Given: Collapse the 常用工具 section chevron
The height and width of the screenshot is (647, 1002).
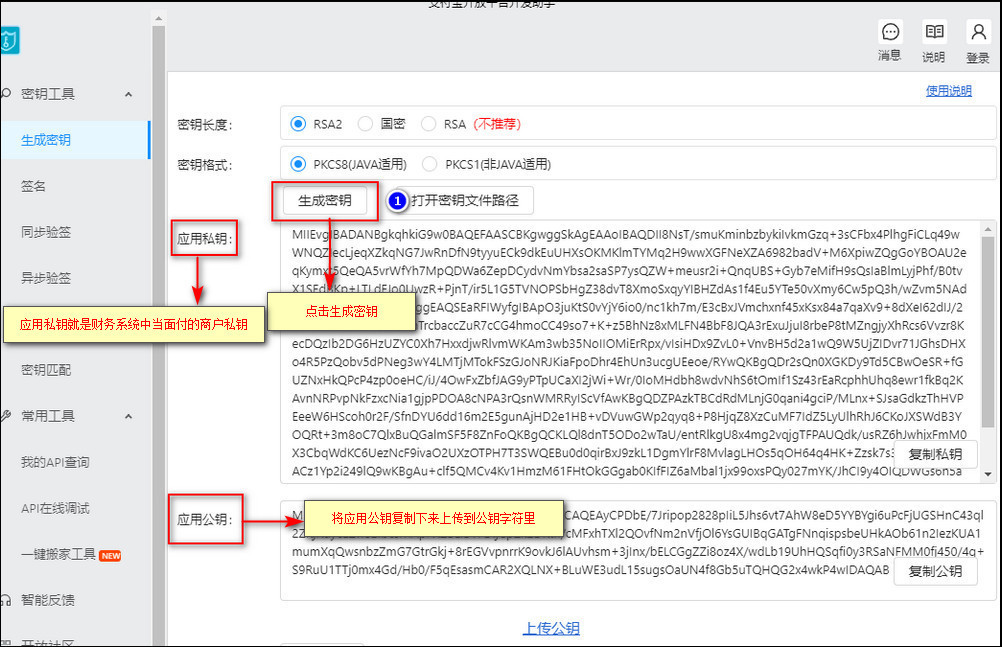Looking at the screenshot, I should (x=129, y=416).
